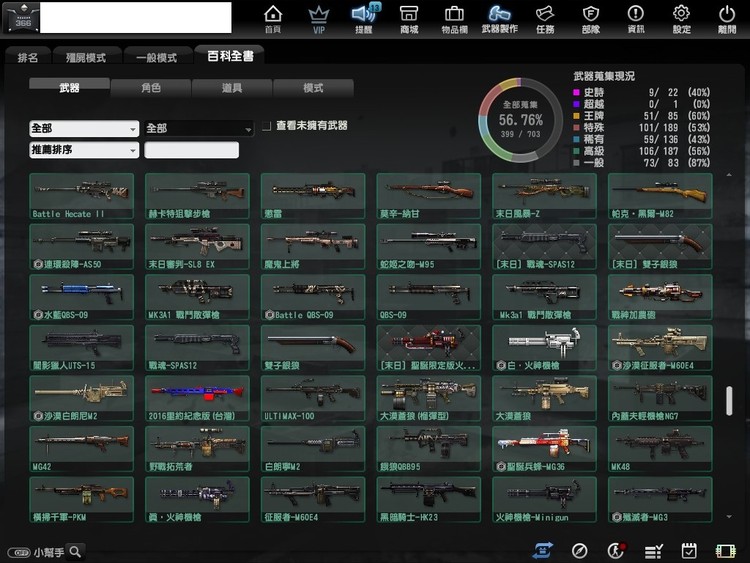Image resolution: width=750 pixels, height=563 pixels.
Task: Switch to the 一般模式 tab
Action: pyautogui.click(x=156, y=57)
